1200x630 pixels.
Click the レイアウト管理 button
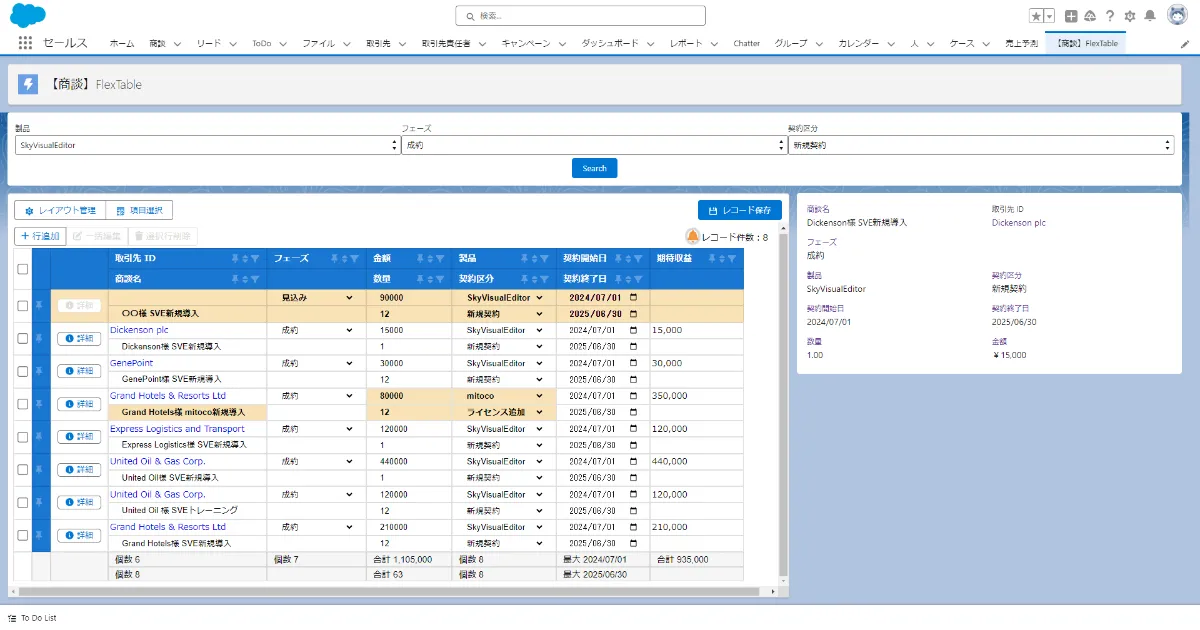click(60, 210)
